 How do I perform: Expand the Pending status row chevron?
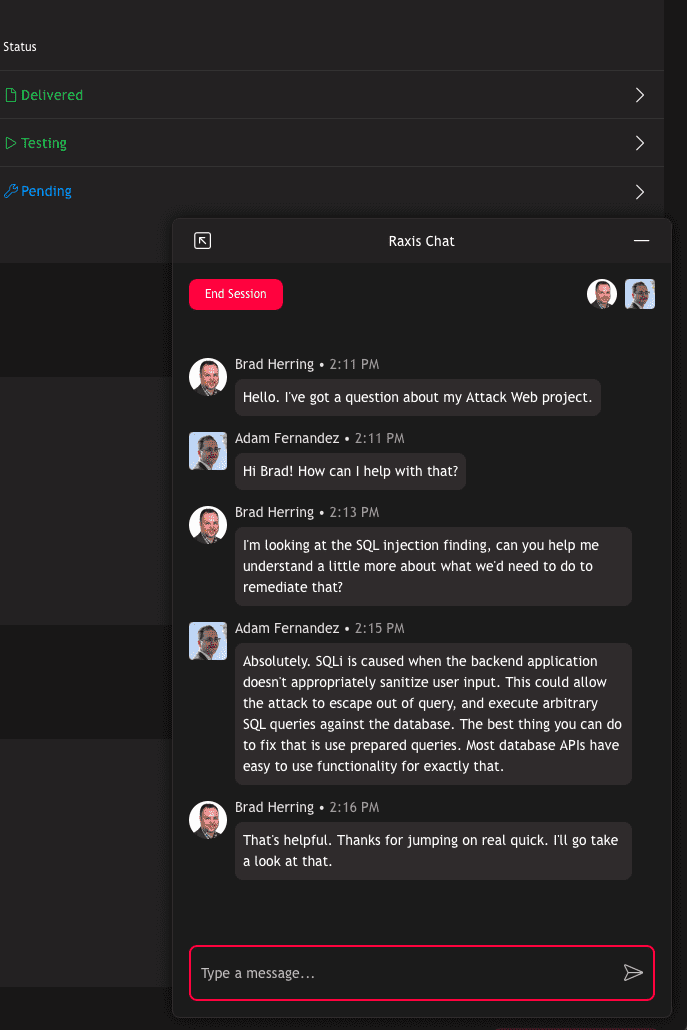coord(640,192)
